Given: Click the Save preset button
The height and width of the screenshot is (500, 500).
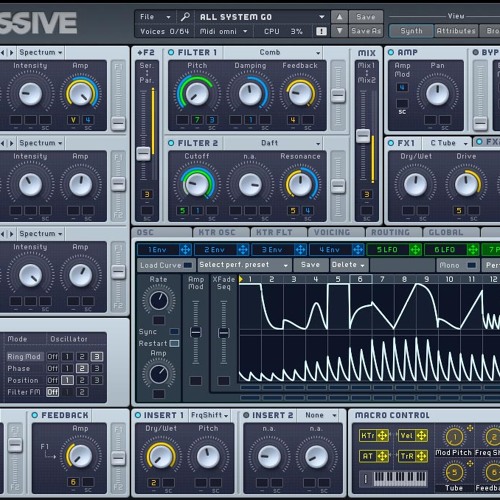Looking at the screenshot, I should (x=366, y=17).
